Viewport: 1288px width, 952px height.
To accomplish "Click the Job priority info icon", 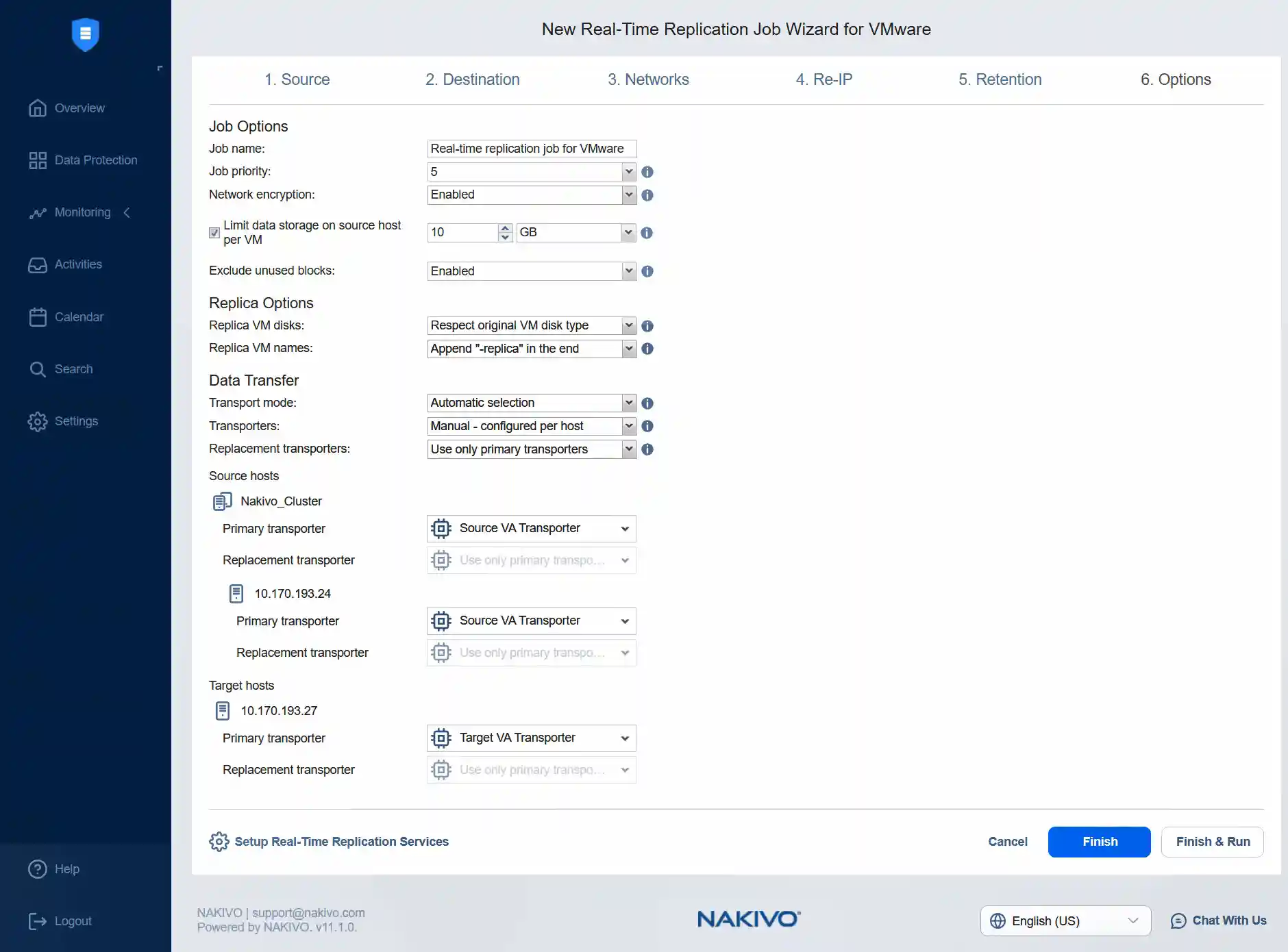I will (x=648, y=173).
